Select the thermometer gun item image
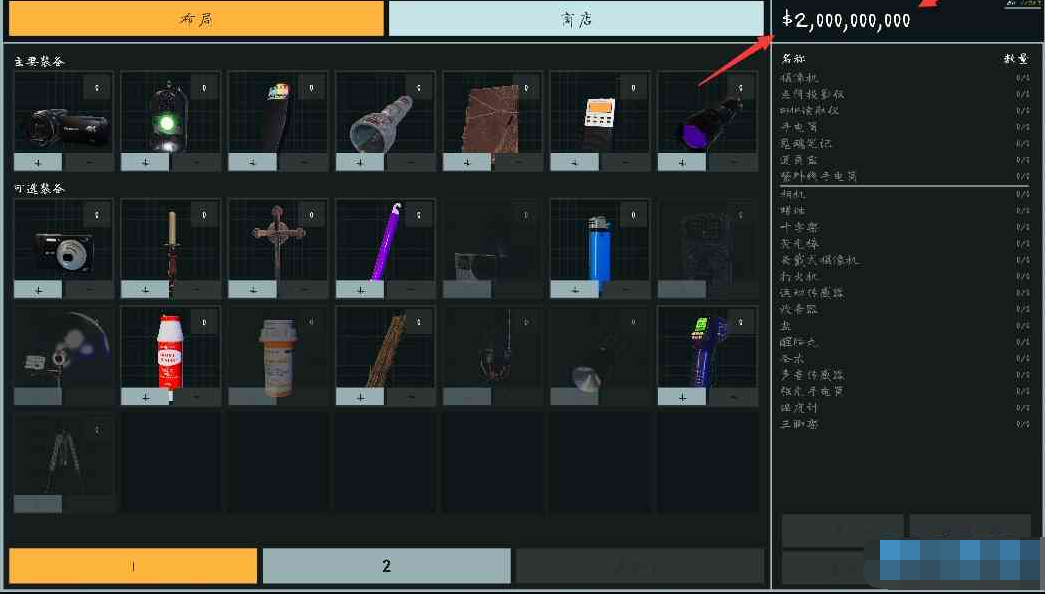The width and height of the screenshot is (1045, 594). point(705,350)
